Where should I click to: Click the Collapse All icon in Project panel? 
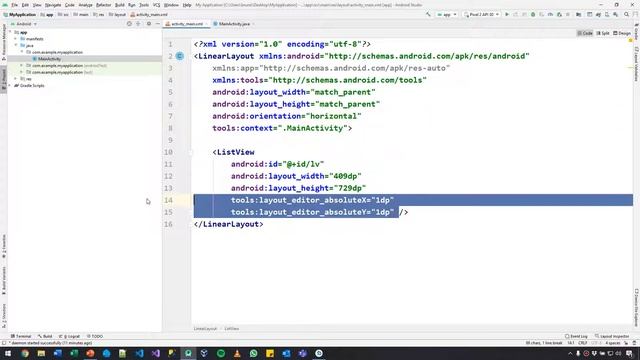(x=138, y=24)
